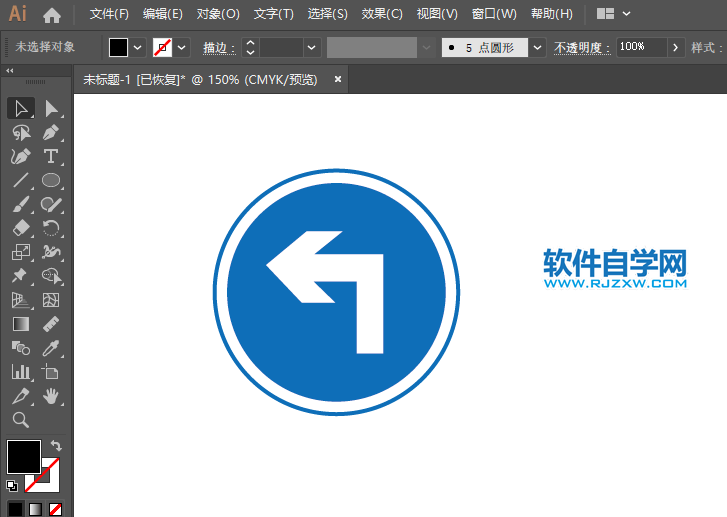Viewport: 727px width, 517px height.
Task: Step the stroke weight with spinner arrows
Action: (x=250, y=47)
